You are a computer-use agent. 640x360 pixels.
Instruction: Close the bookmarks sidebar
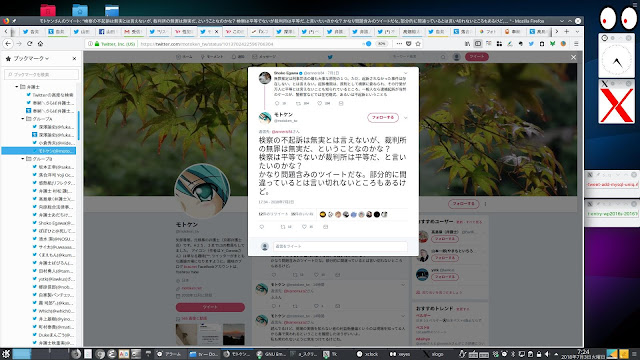pos(74,59)
